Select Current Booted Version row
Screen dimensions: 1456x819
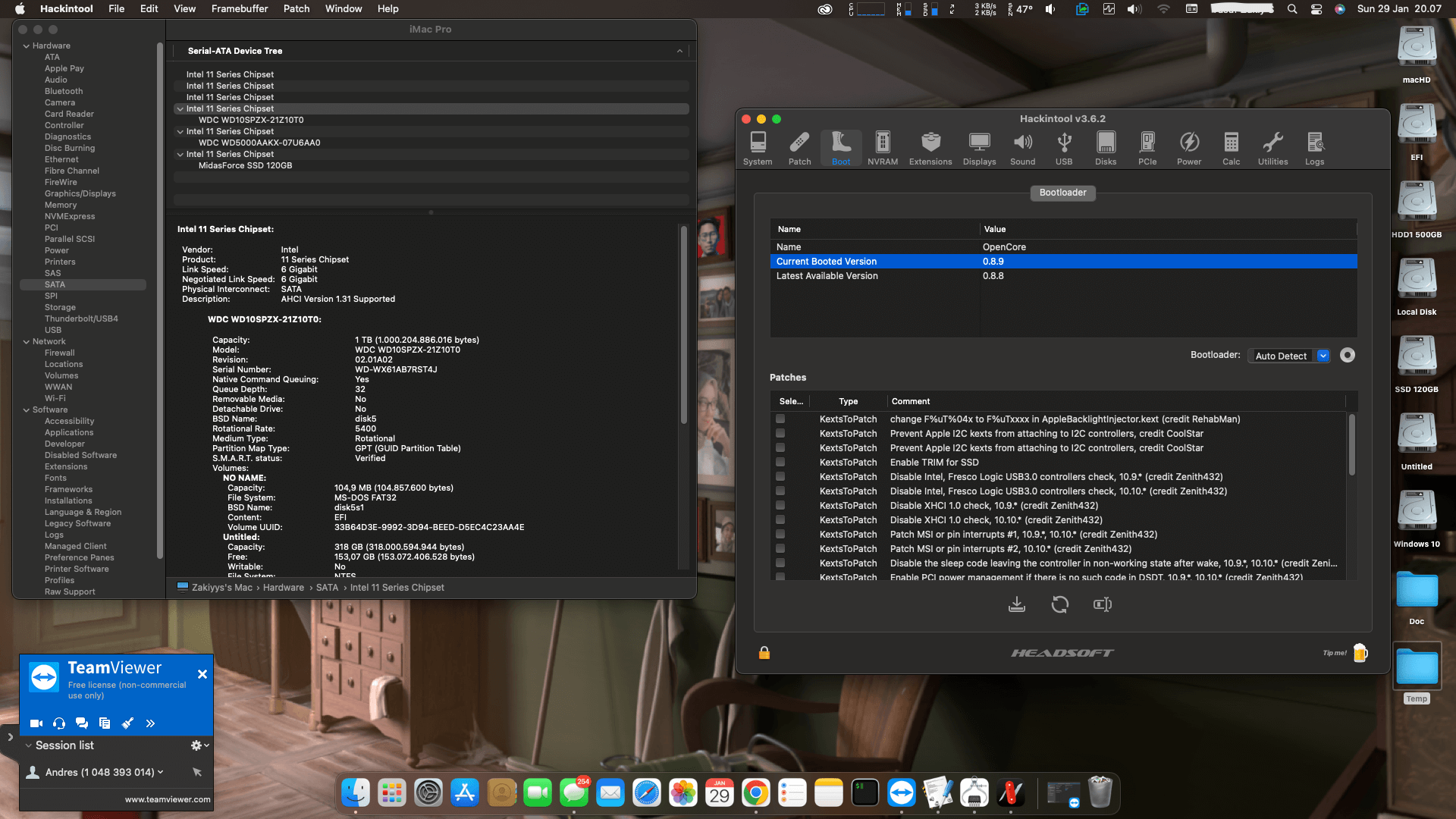(x=1063, y=261)
